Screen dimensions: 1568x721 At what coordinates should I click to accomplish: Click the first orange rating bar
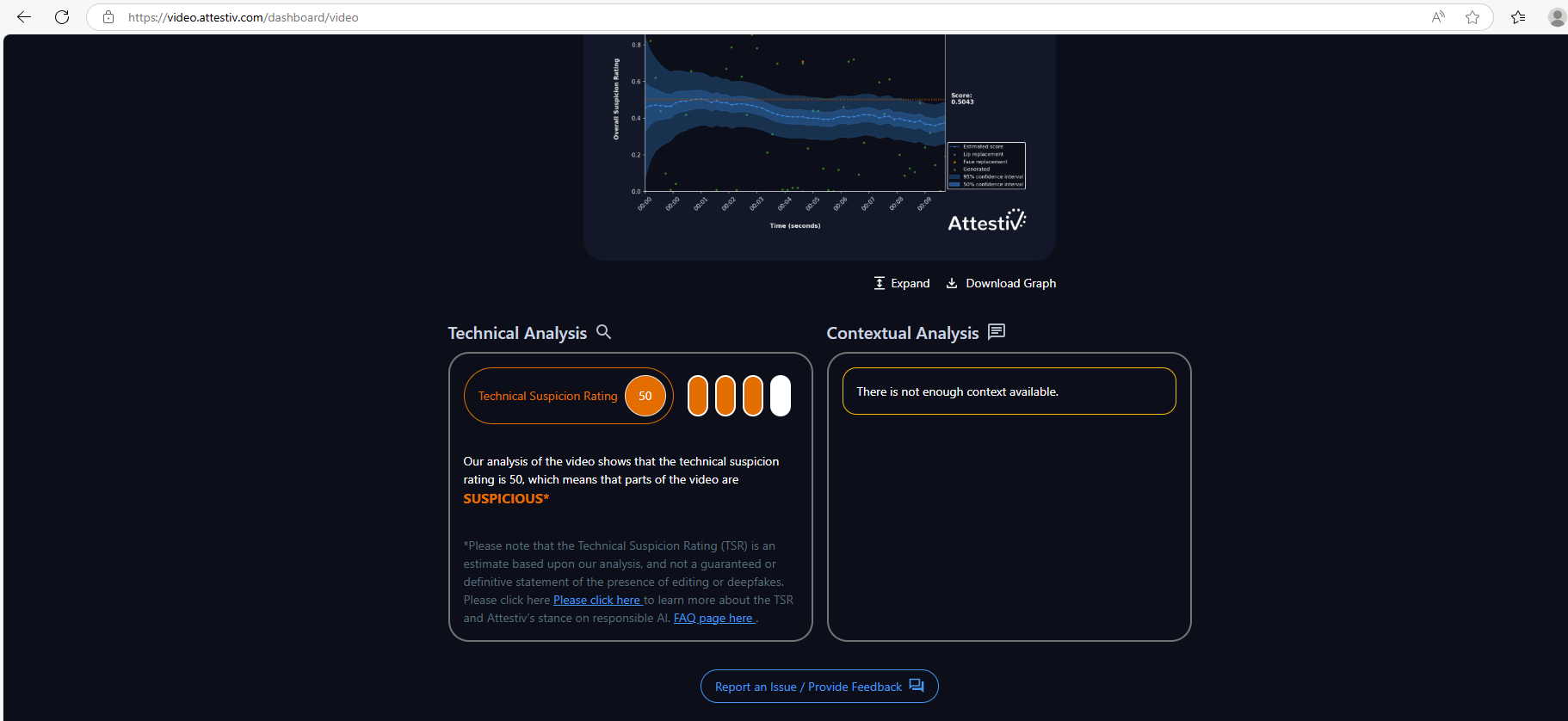tap(698, 396)
